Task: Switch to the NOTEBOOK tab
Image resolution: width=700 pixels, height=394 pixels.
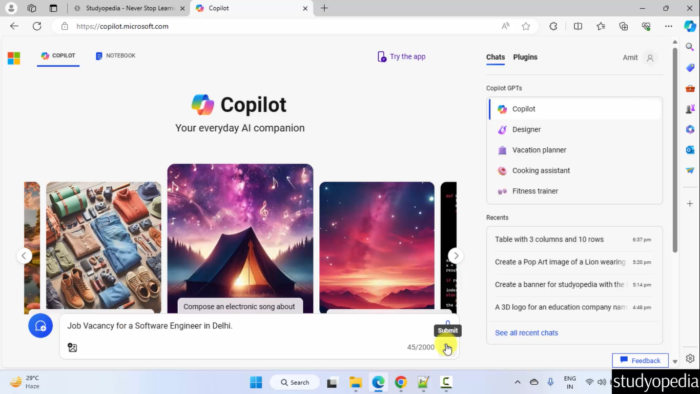Action: pyautogui.click(x=115, y=56)
